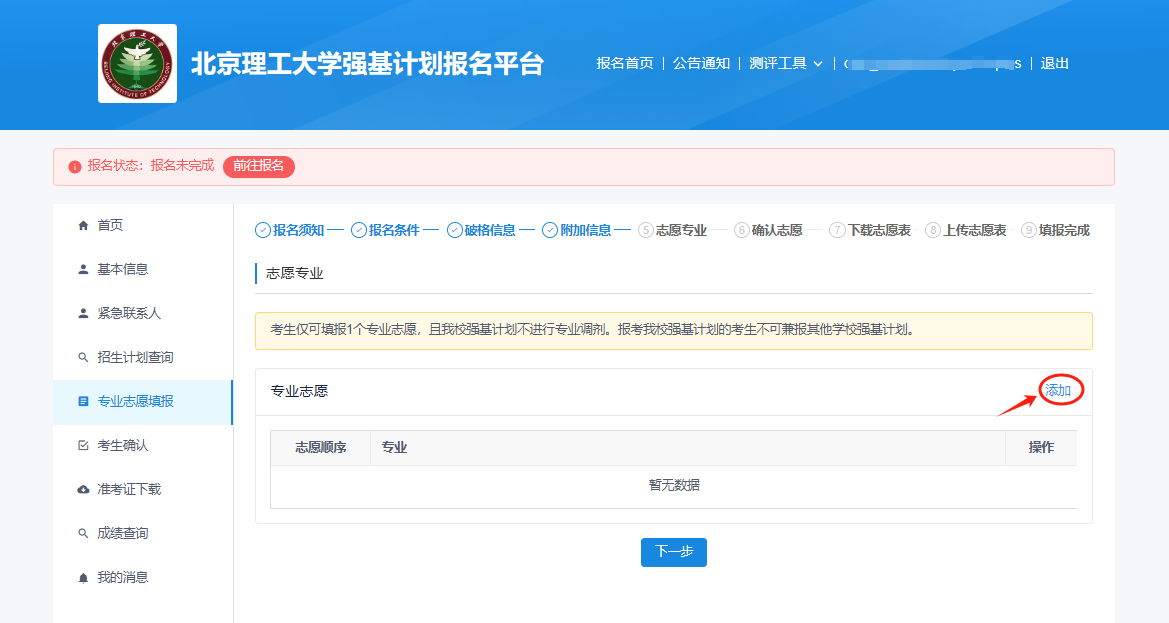Image resolution: width=1169 pixels, height=623 pixels.
Task: Click 添加 to add a major preference
Action: (x=1058, y=390)
